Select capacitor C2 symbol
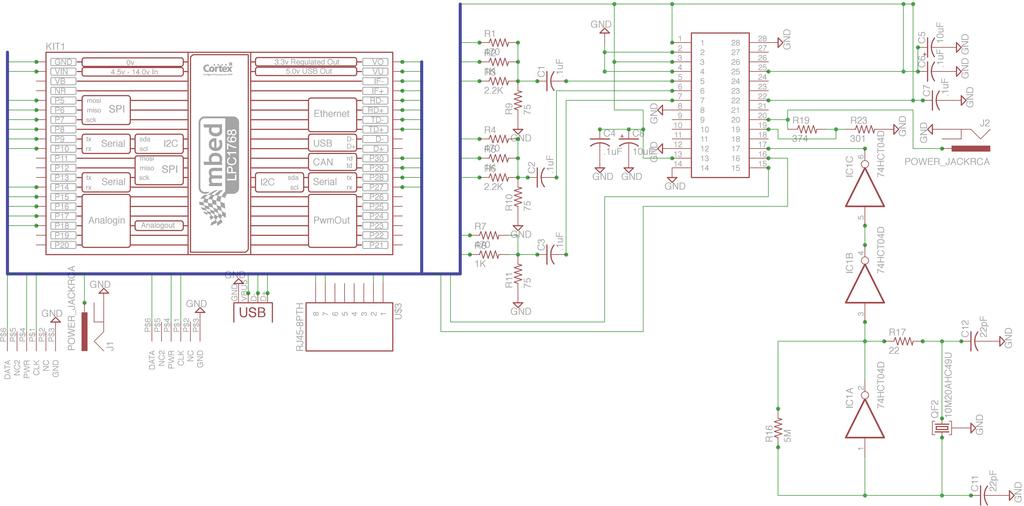 coord(543,177)
